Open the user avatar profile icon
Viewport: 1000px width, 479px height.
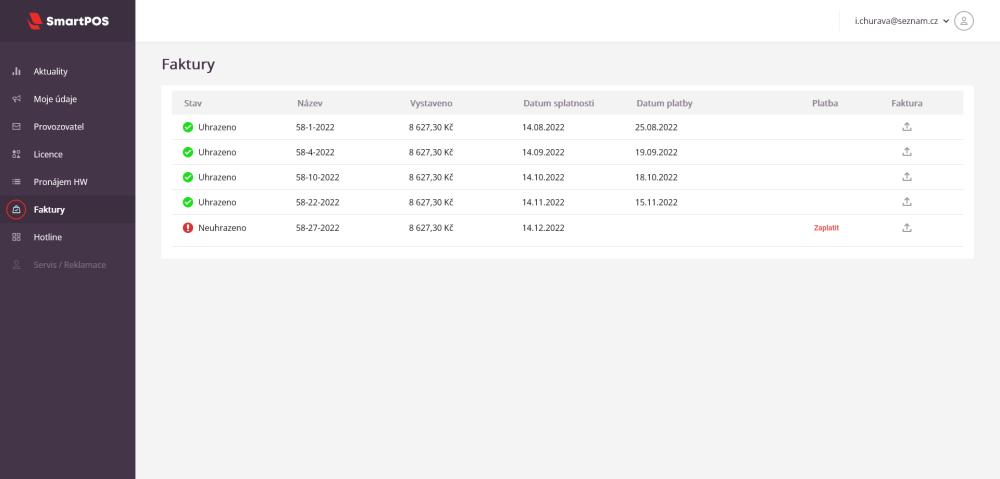pos(964,21)
